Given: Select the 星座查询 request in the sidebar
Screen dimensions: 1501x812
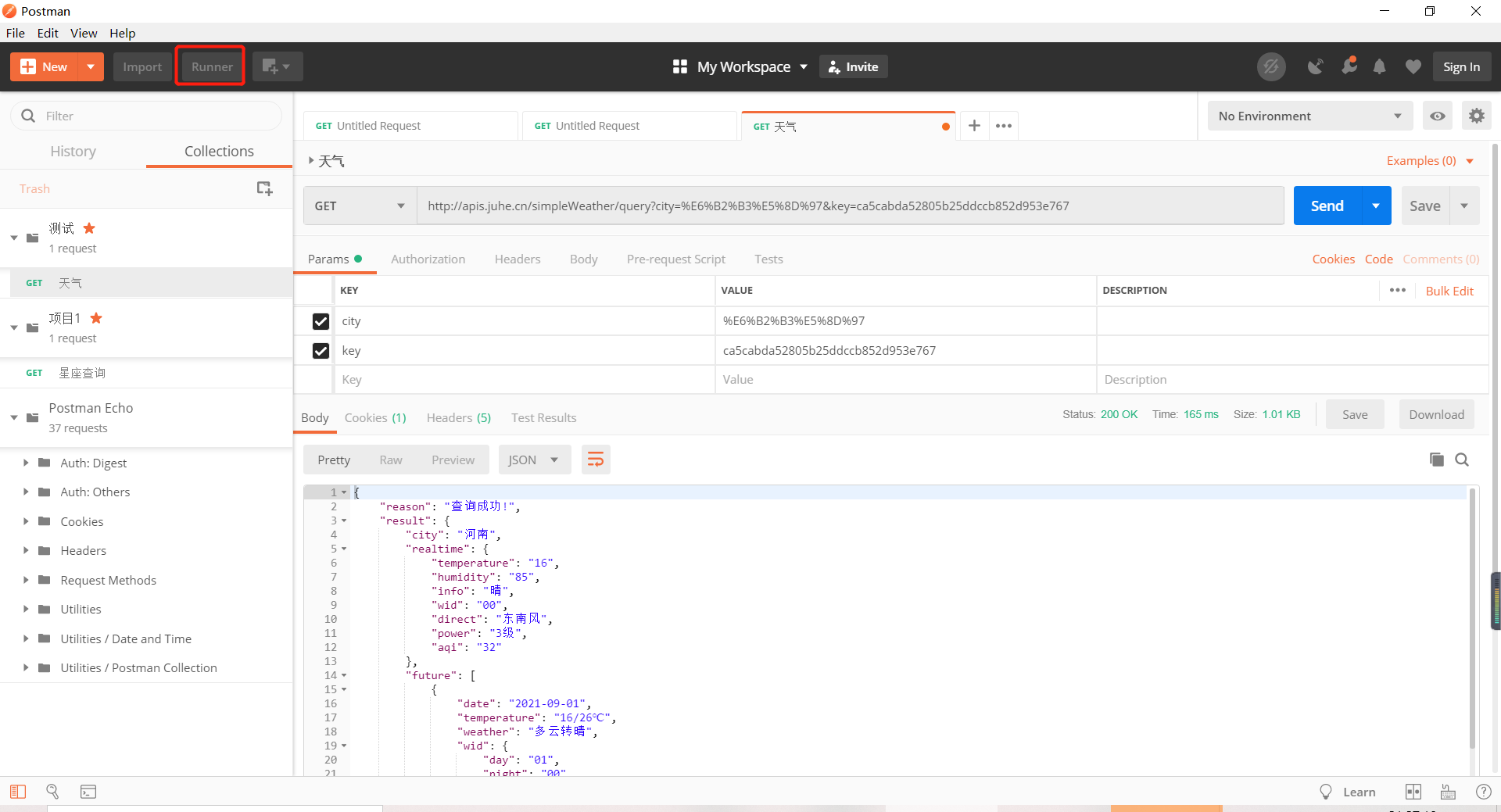Looking at the screenshot, I should 146,373.
